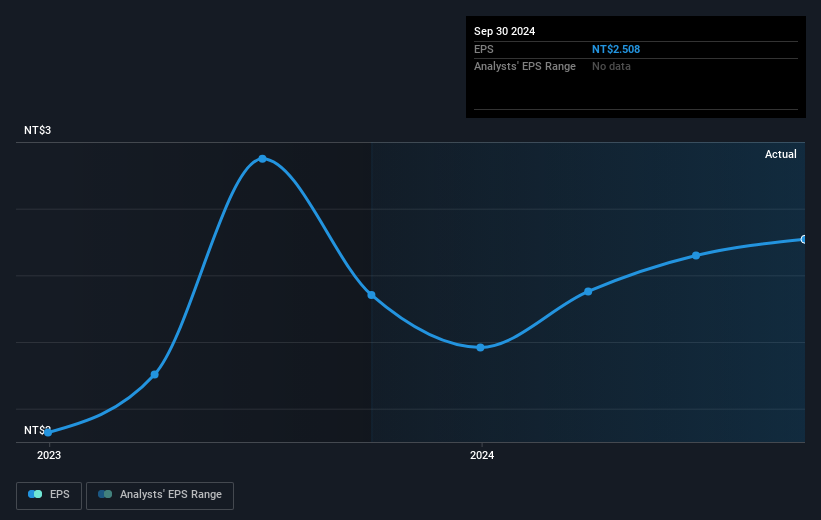Click the 'EPS' tooltip row label

click(483, 49)
